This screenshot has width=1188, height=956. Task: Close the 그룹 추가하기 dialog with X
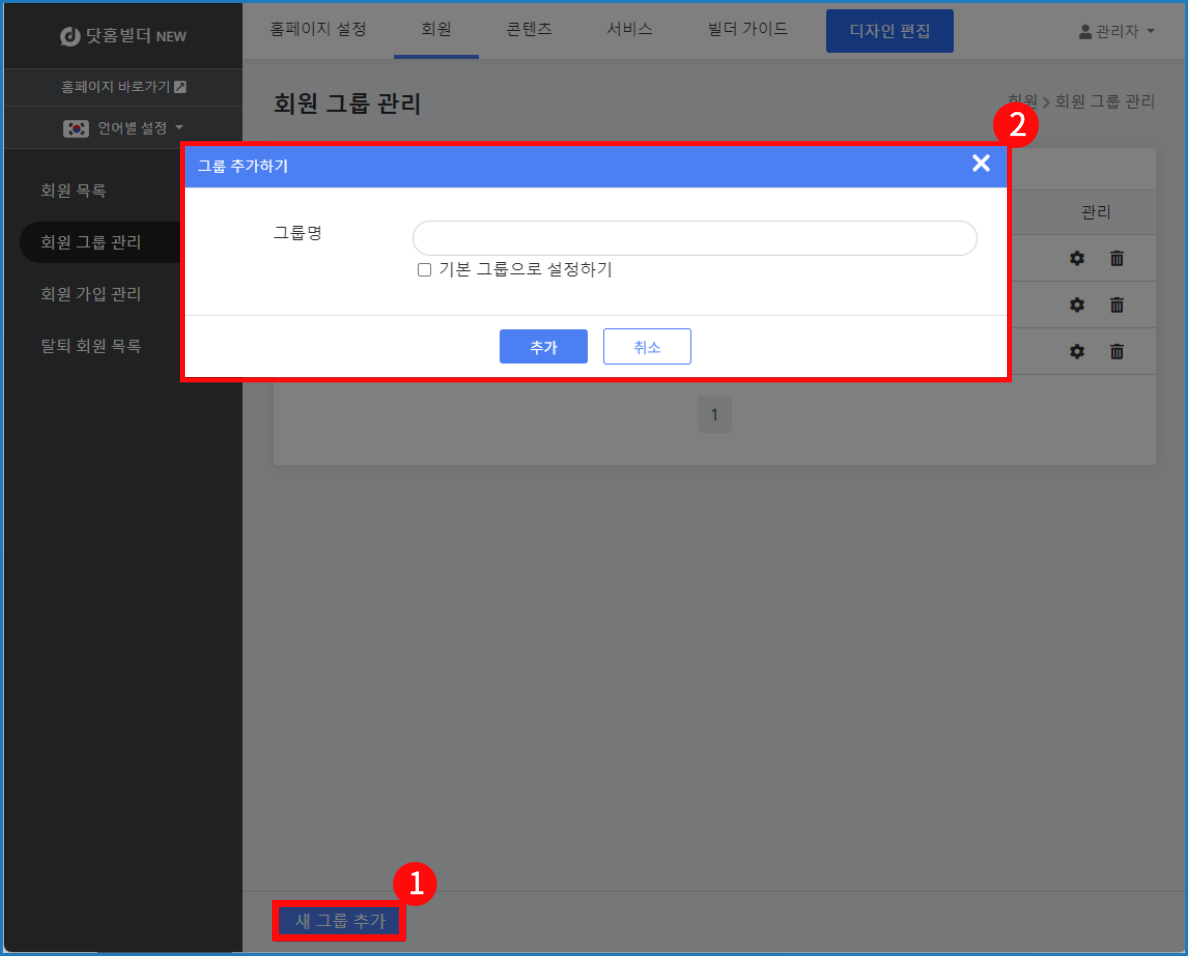click(x=981, y=164)
